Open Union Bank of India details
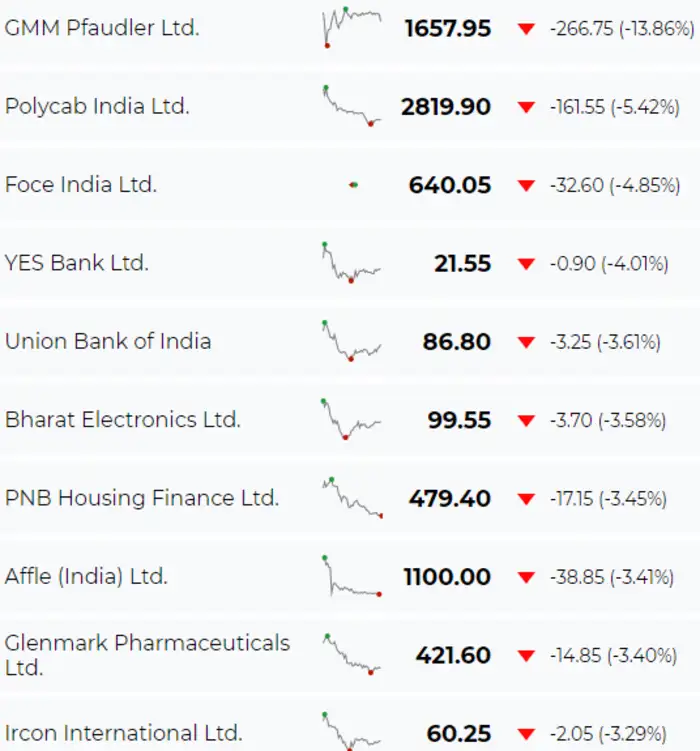This screenshot has width=700, height=751. 108,341
